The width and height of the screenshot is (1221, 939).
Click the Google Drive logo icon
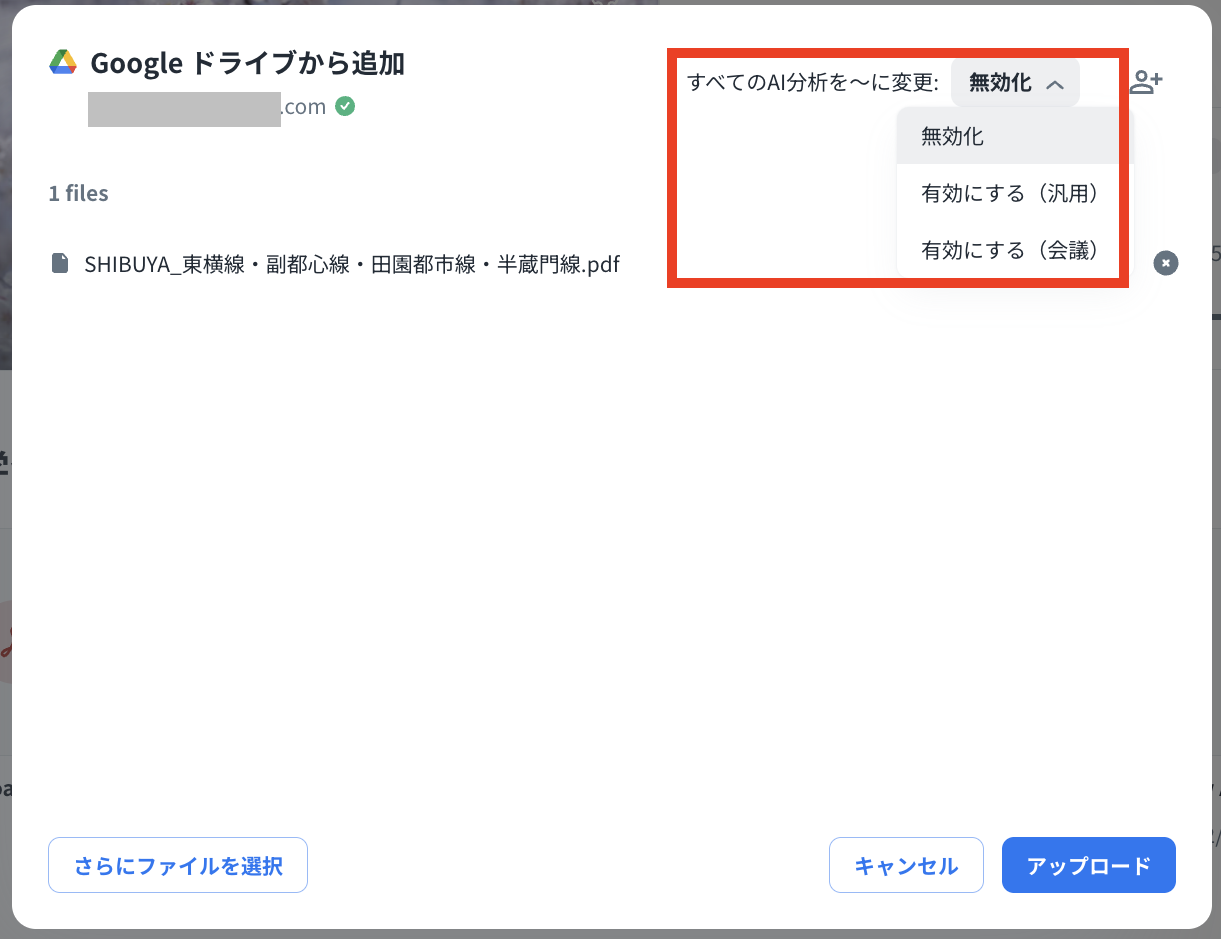coord(63,62)
